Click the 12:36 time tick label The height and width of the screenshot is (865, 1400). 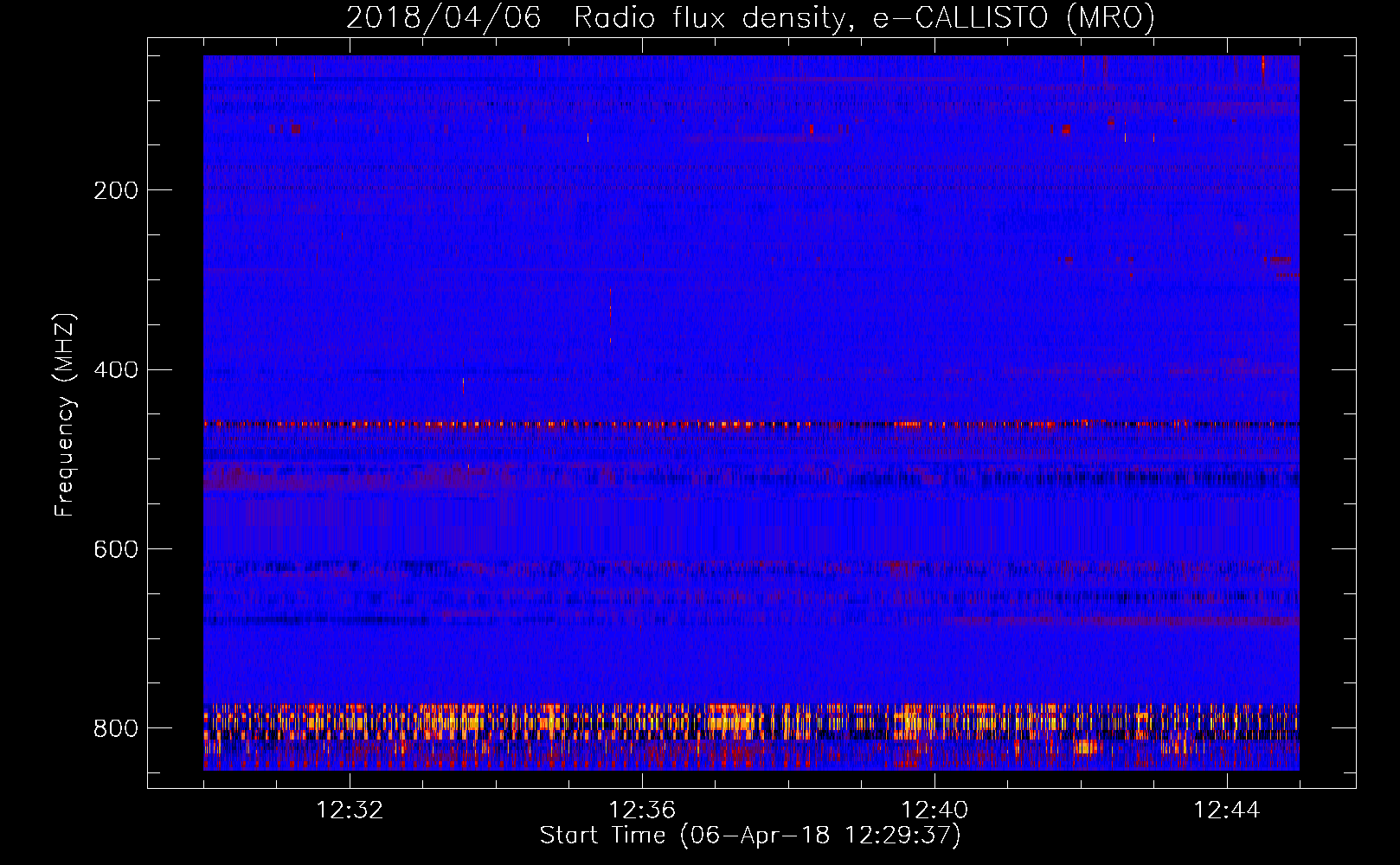[642, 811]
